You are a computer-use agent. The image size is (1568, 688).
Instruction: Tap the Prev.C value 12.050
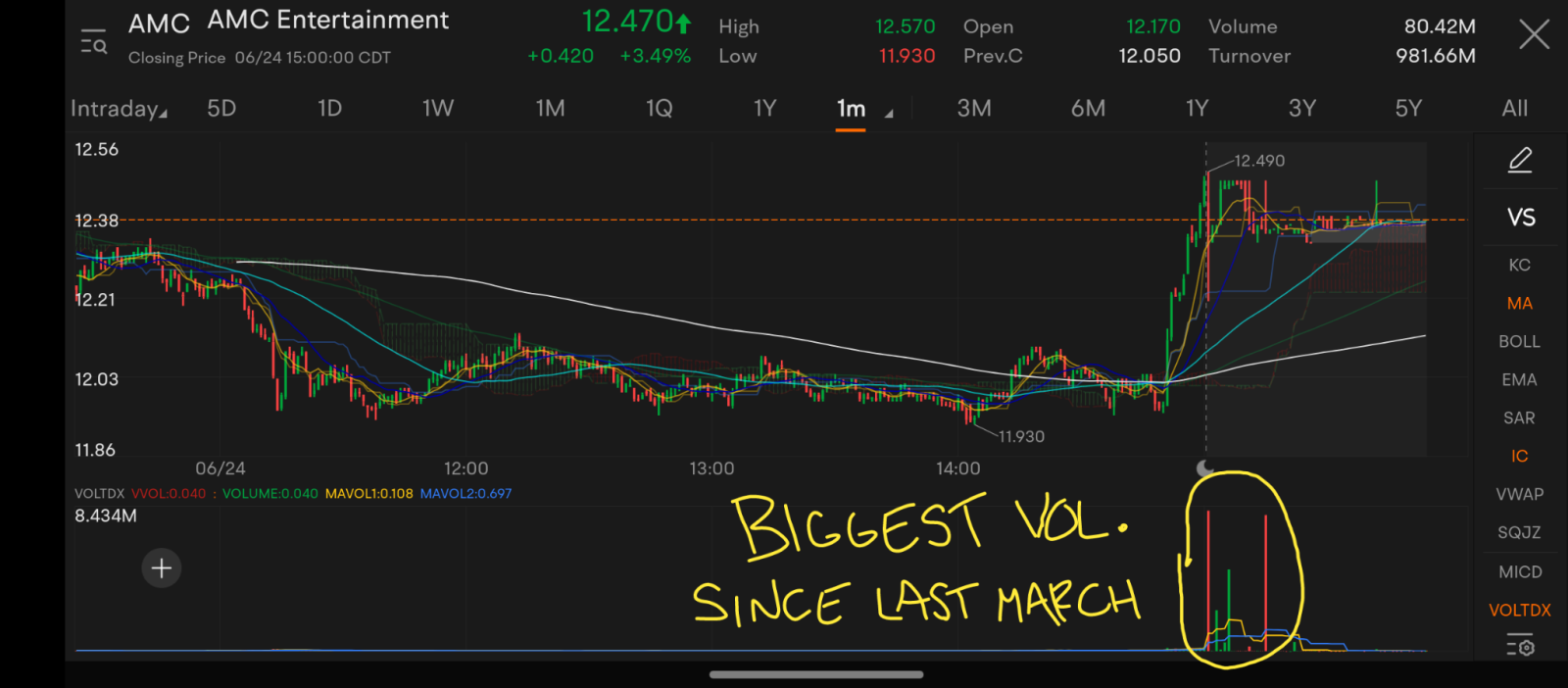tap(1150, 56)
